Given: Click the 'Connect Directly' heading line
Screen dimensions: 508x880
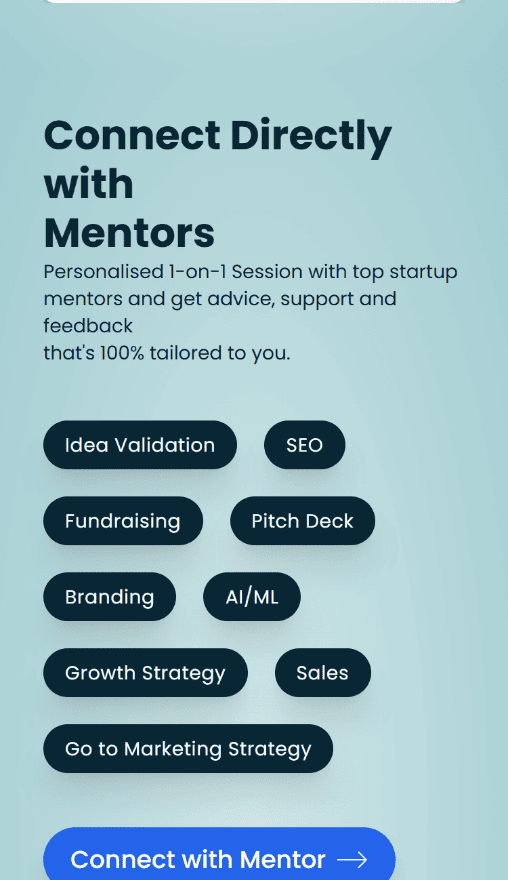Looking at the screenshot, I should click(218, 137).
